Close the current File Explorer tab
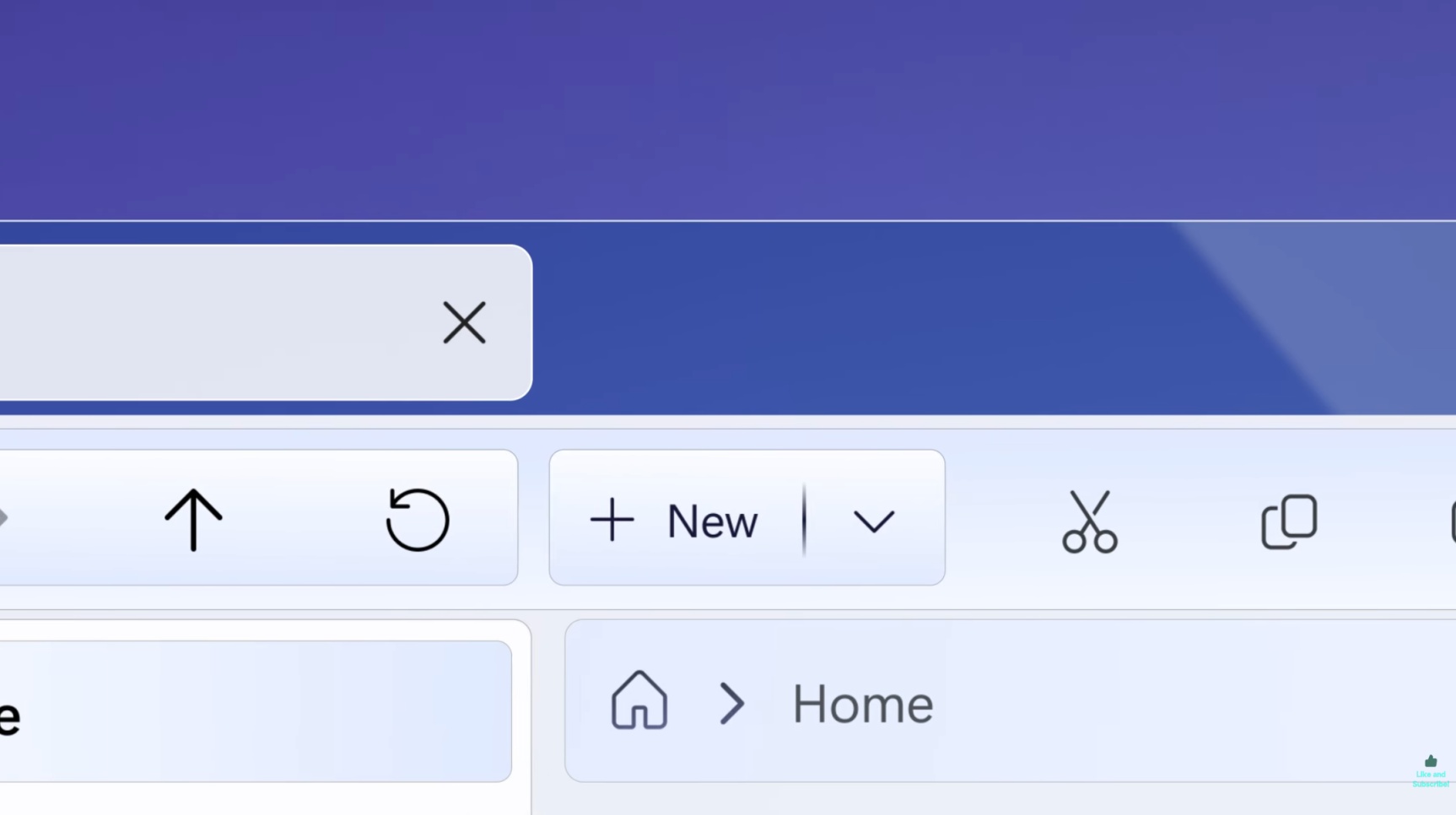The height and width of the screenshot is (815, 1456). tap(464, 322)
